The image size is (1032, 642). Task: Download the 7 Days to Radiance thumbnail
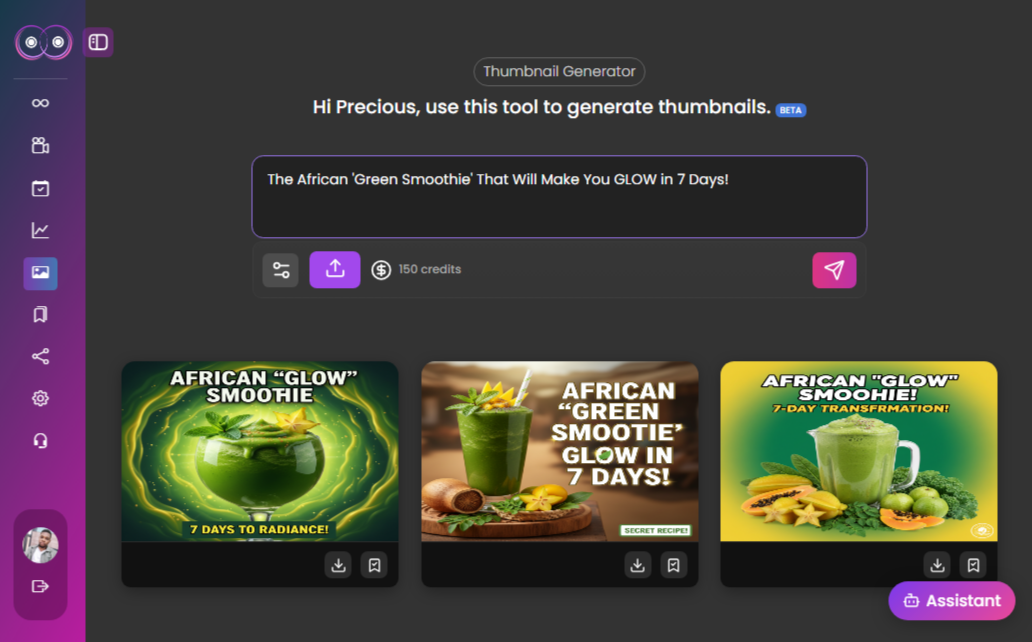[338, 566]
